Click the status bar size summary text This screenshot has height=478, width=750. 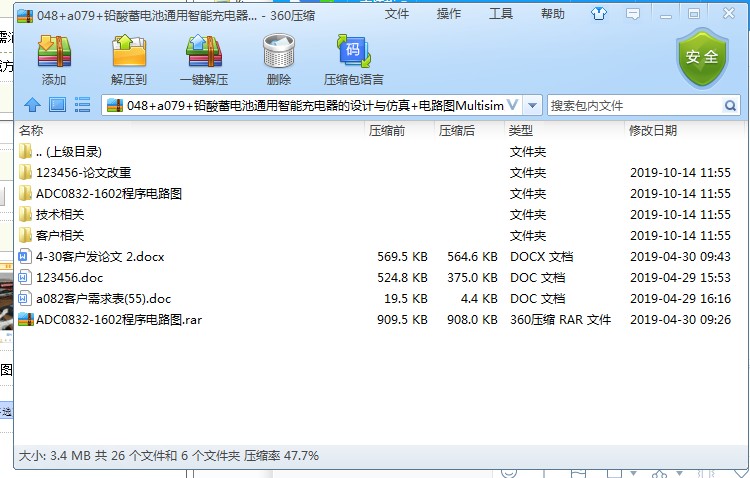(x=168, y=456)
